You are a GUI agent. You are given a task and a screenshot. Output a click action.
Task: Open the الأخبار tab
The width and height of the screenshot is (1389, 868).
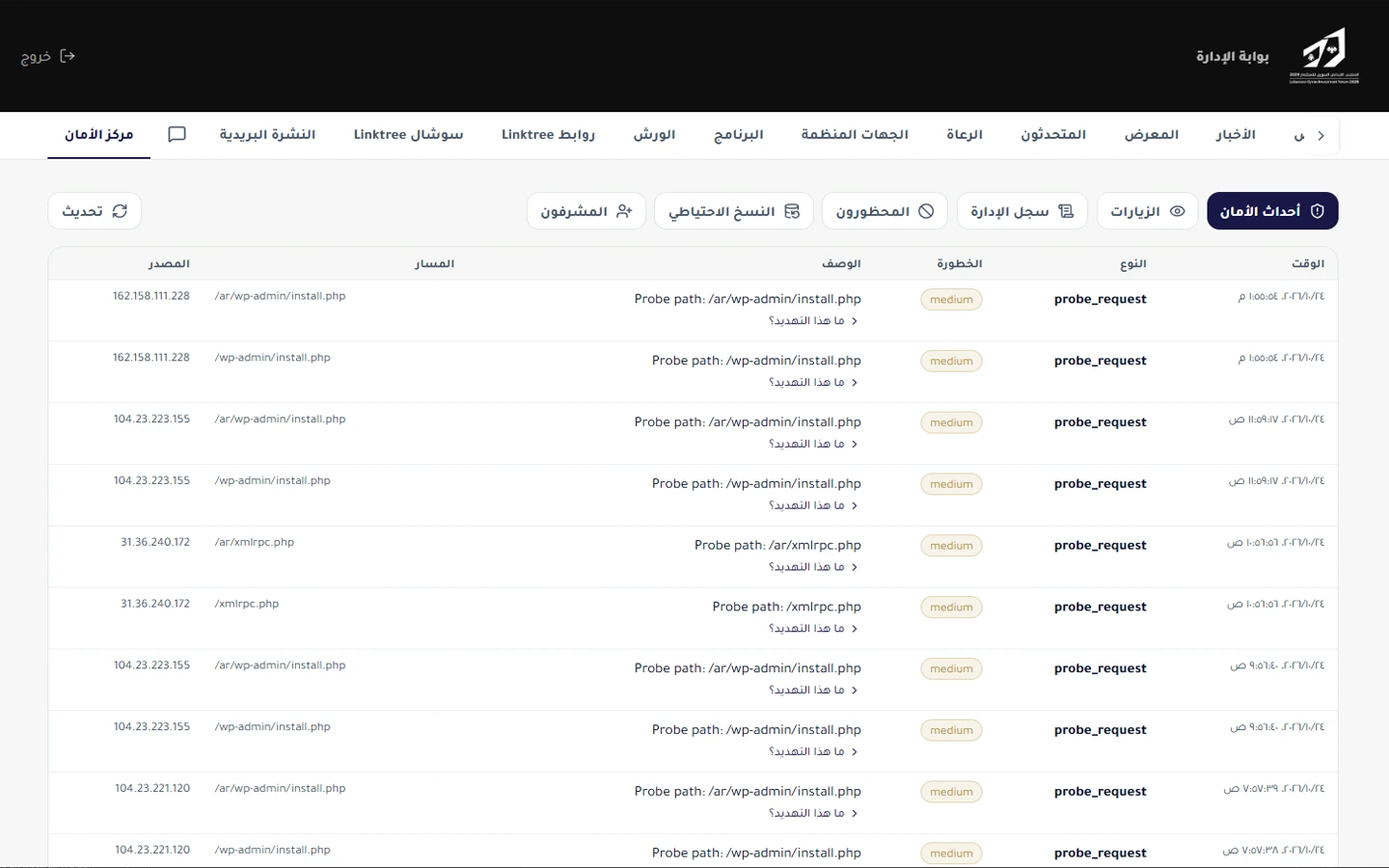(x=1236, y=134)
